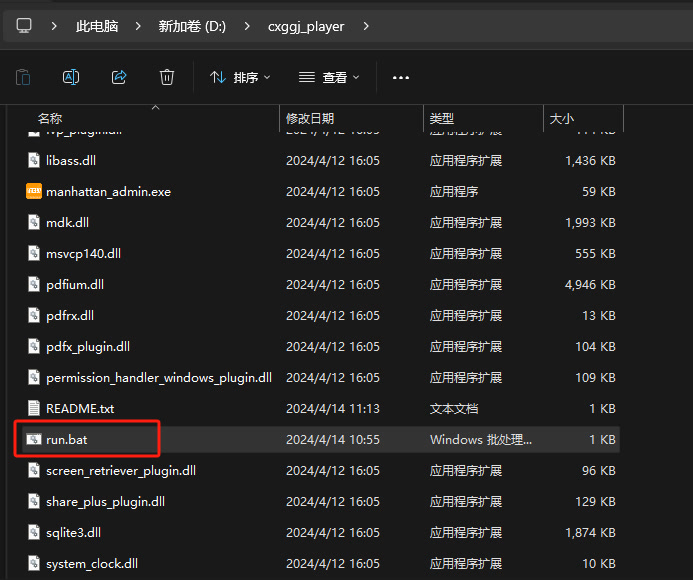Screen dimensions: 693x580
Task: Click the Windows 批处理... type cell
Action: point(481,440)
